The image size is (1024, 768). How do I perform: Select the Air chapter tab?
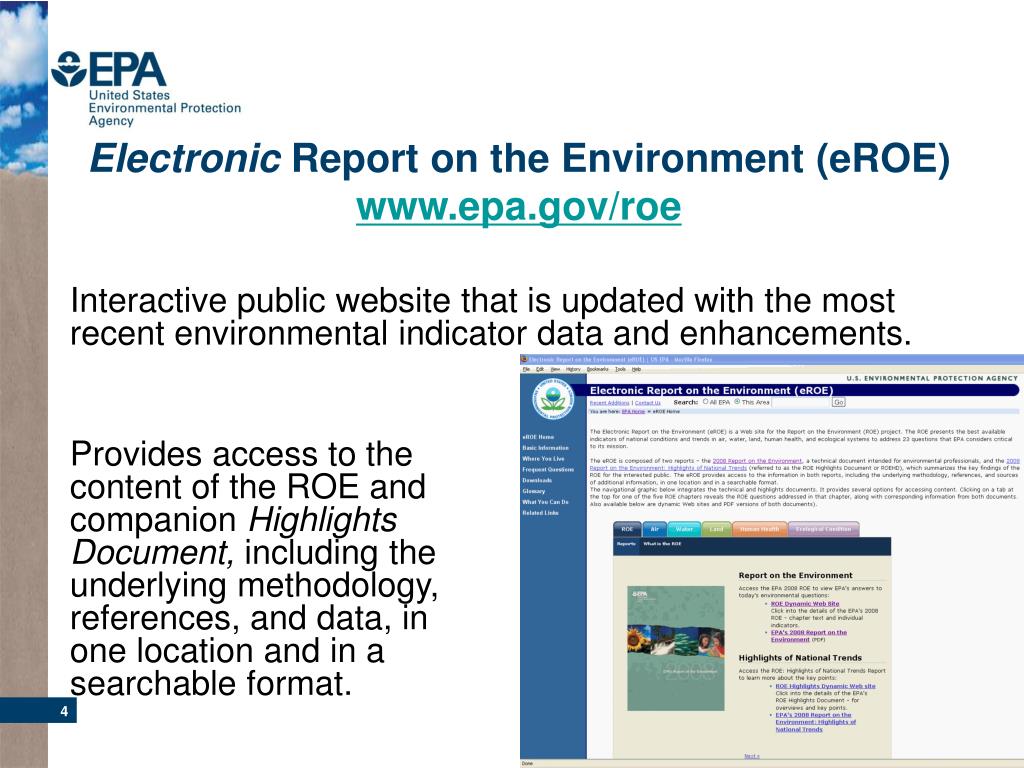pos(655,529)
